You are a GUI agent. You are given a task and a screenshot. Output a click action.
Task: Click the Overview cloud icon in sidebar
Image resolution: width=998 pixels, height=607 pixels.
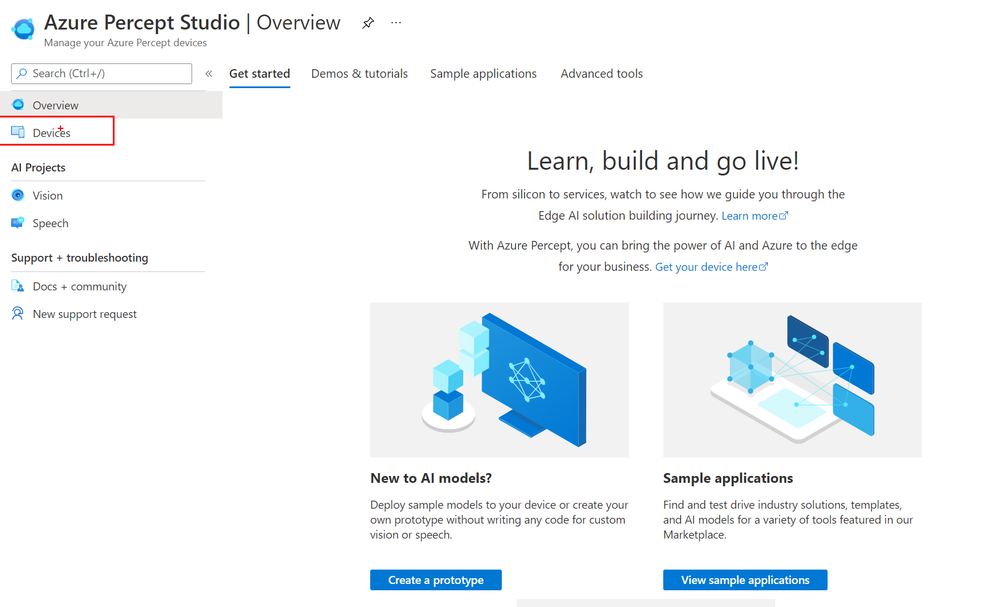coord(18,104)
